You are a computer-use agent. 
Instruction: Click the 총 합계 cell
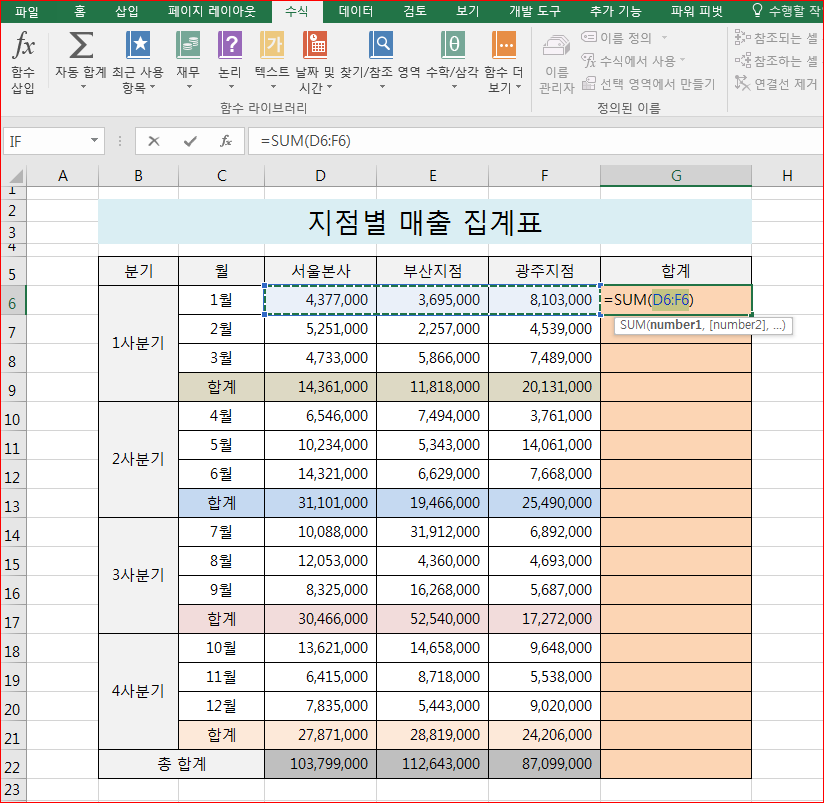coord(181,764)
